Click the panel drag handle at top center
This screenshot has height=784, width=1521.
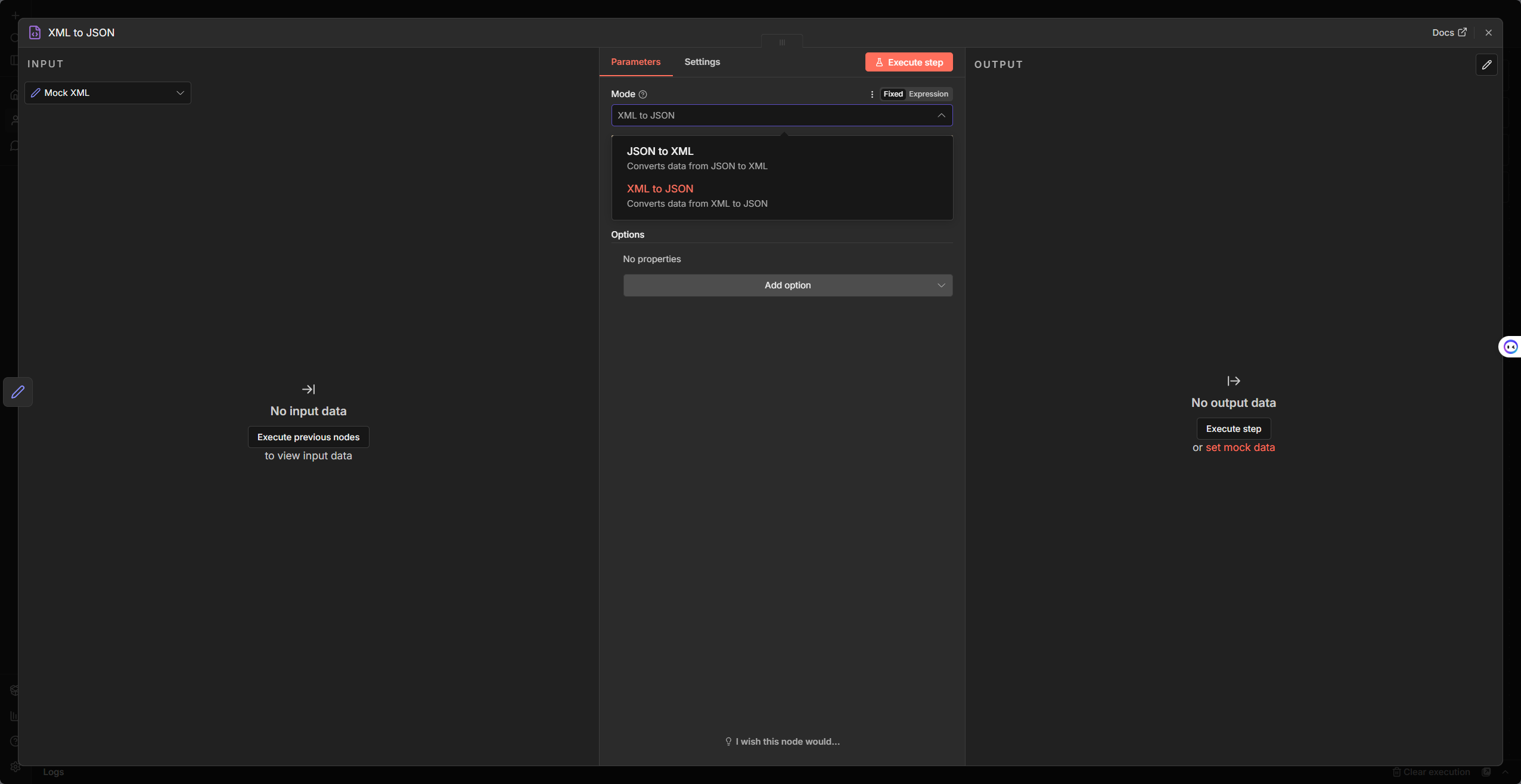pos(782,42)
